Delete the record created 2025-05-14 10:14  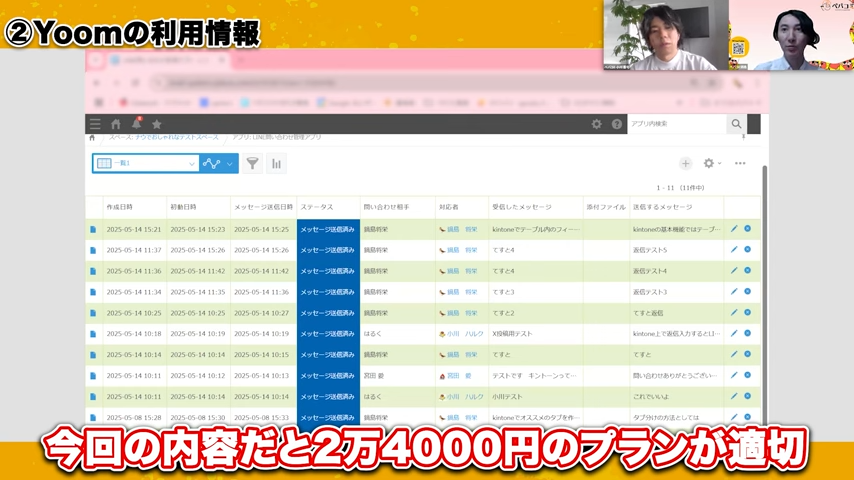[748, 355]
